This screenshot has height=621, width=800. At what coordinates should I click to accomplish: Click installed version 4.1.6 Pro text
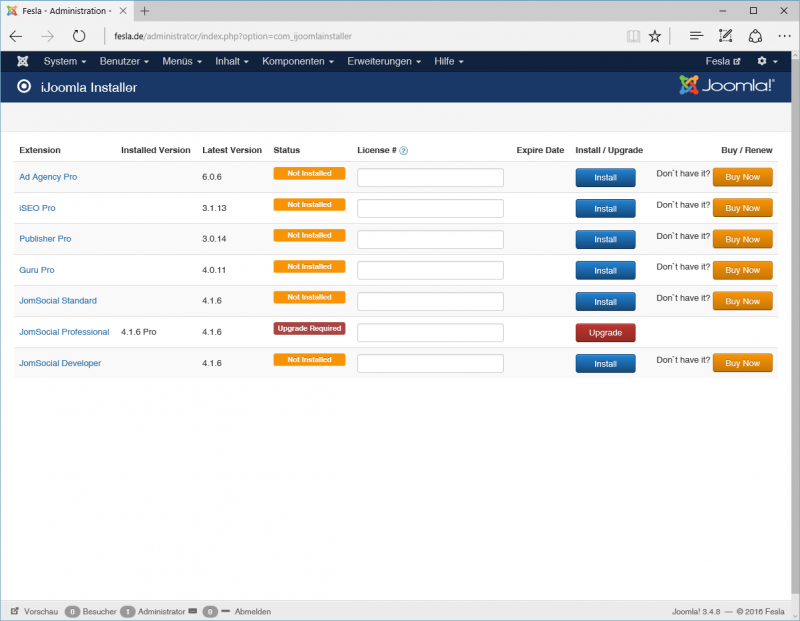139,332
